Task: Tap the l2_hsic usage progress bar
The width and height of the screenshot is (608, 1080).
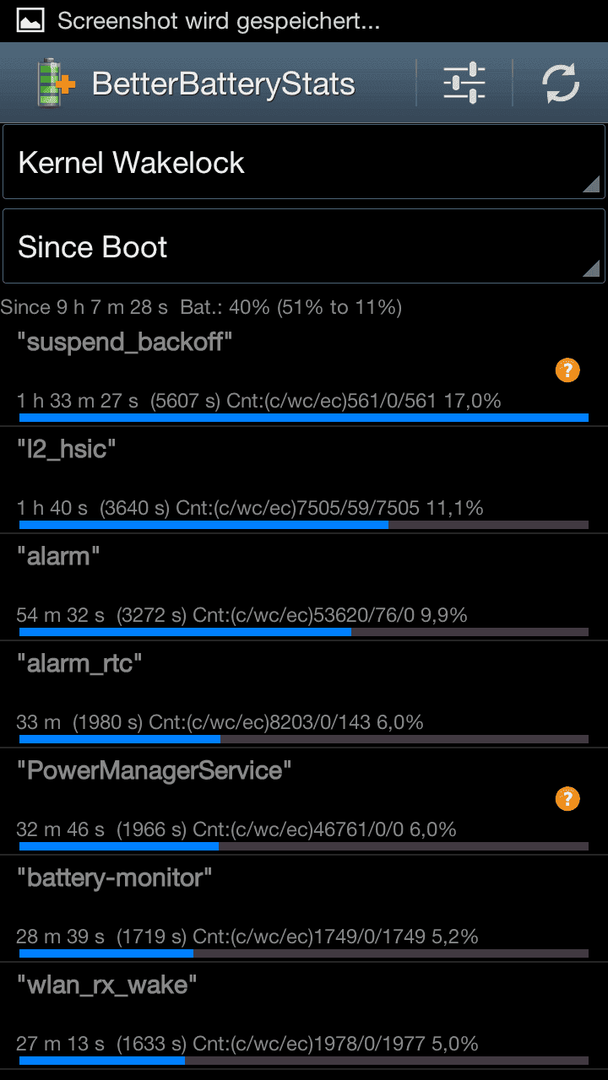Action: tap(304, 525)
